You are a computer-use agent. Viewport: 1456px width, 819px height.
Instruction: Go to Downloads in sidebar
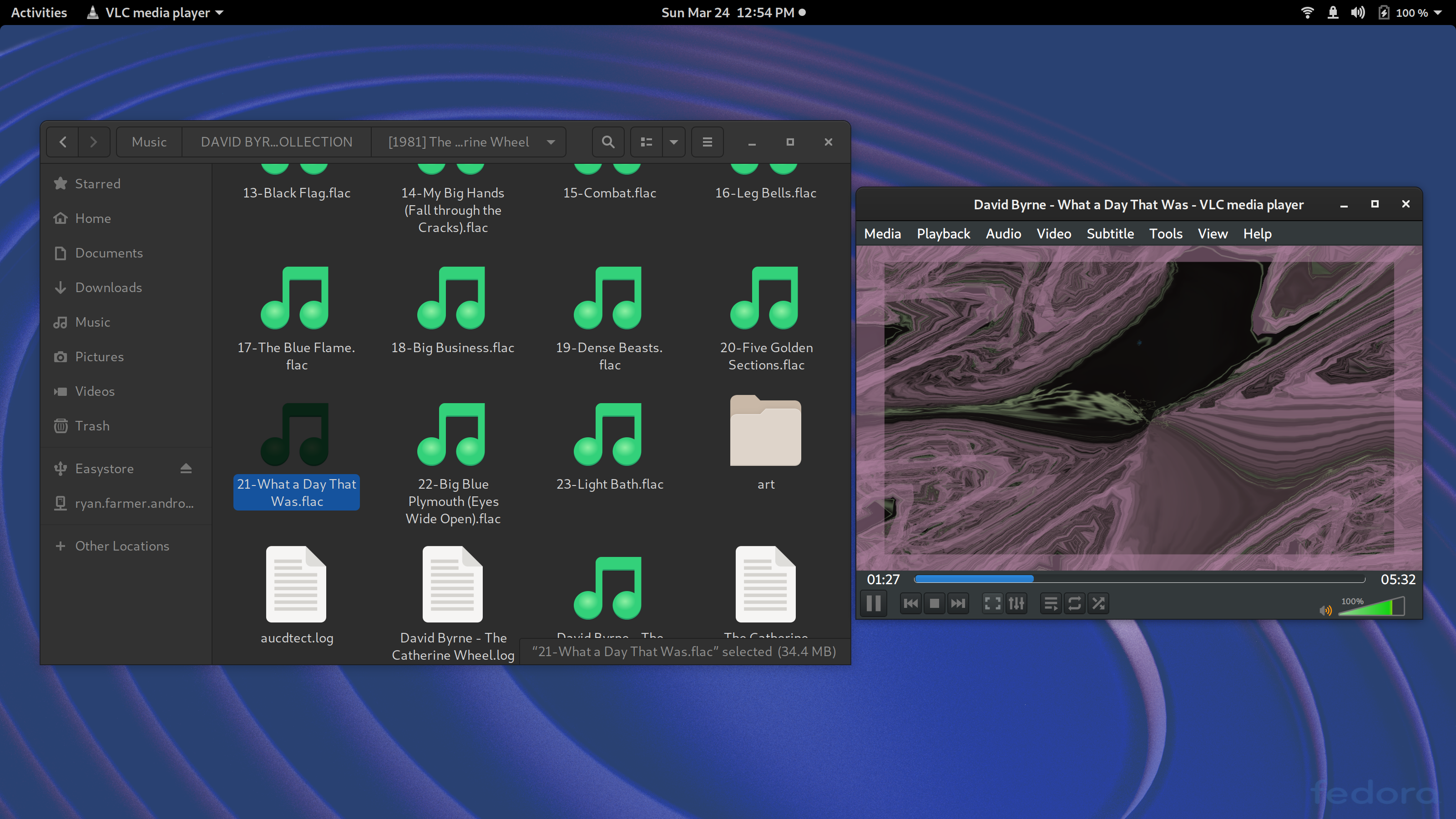[108, 287]
